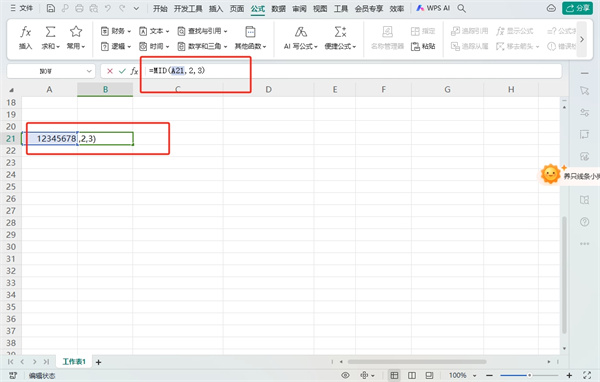Click the print icon
This screenshot has width=600, height=382.
click(79, 8)
